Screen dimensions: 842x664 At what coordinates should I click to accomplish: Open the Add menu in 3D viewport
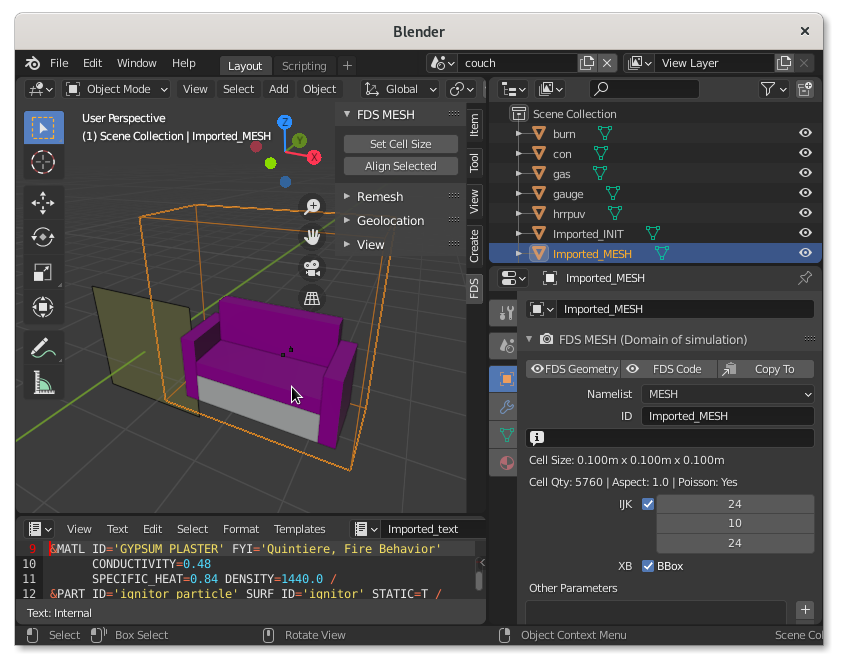pyautogui.click(x=279, y=89)
